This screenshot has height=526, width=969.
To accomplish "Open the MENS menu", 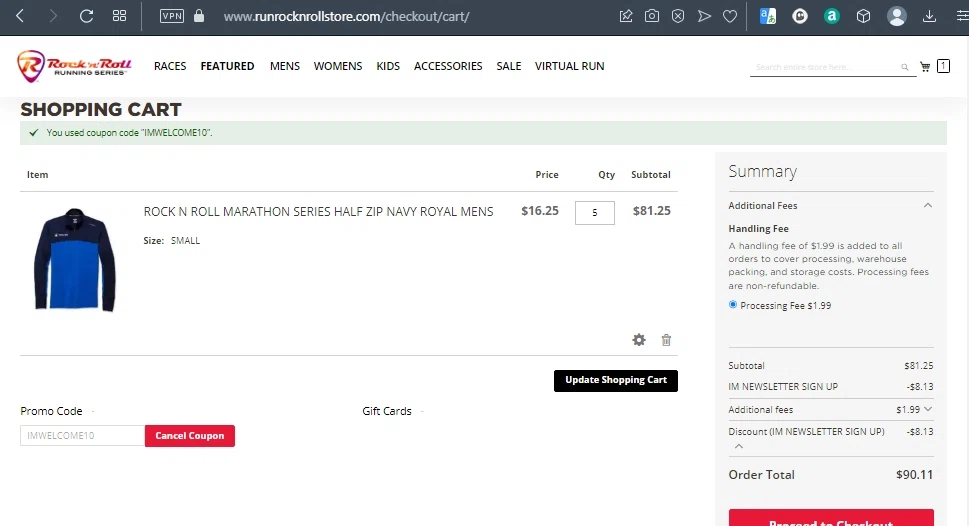I will (x=285, y=66).
